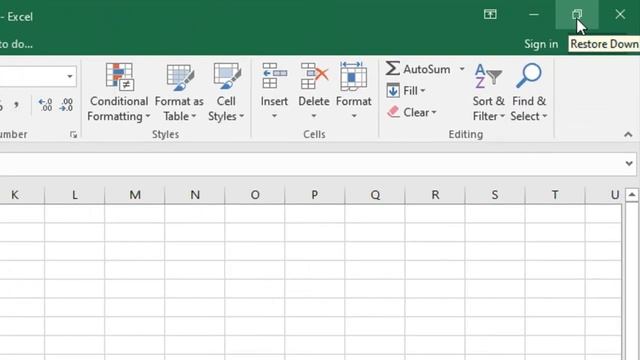Open the Find & Select magnifier menu

pos(529,92)
